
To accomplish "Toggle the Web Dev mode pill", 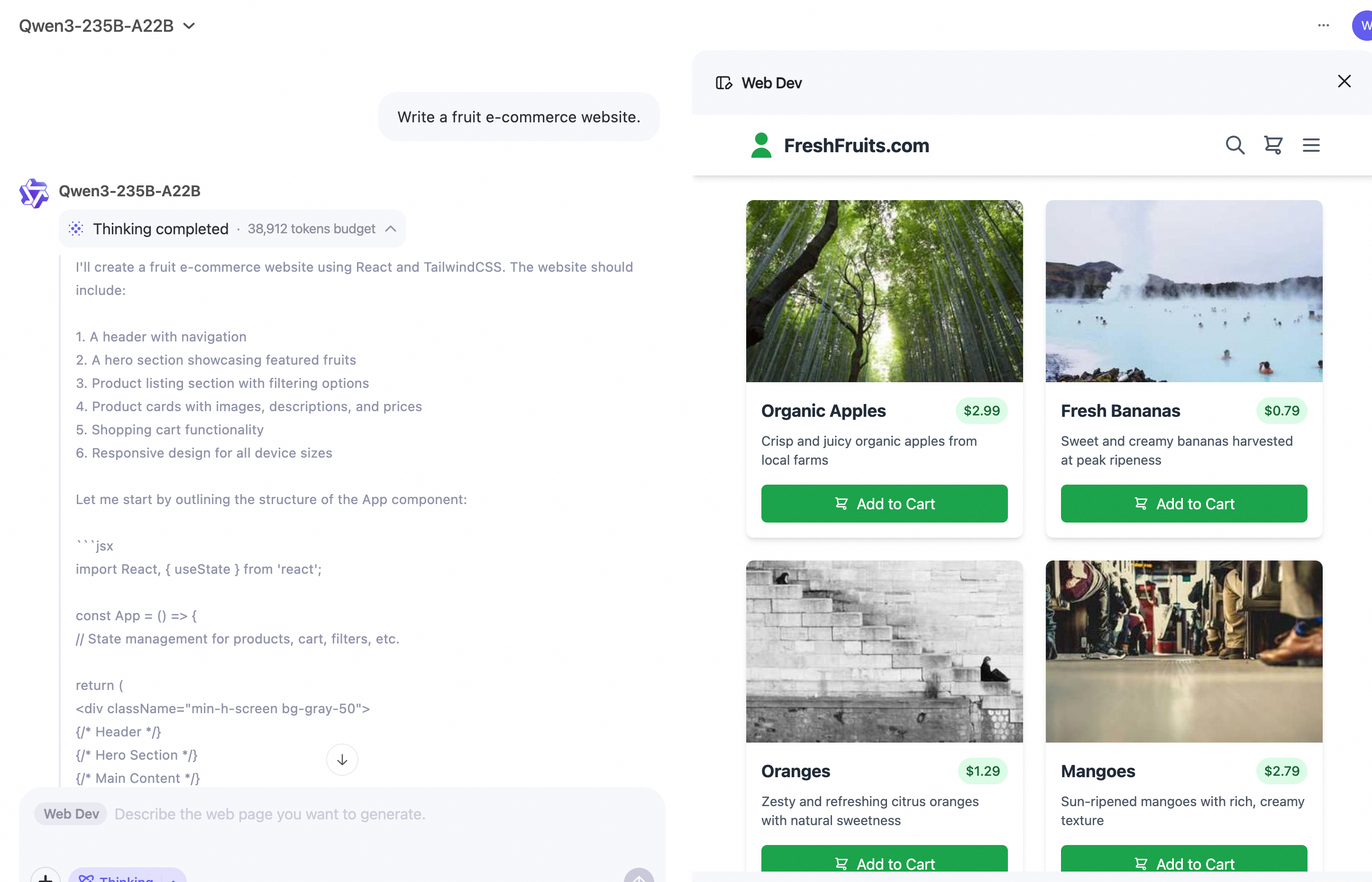I will pos(70,813).
